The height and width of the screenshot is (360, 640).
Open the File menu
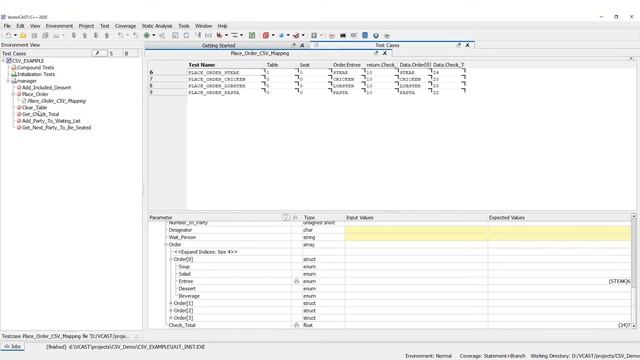click(7, 26)
